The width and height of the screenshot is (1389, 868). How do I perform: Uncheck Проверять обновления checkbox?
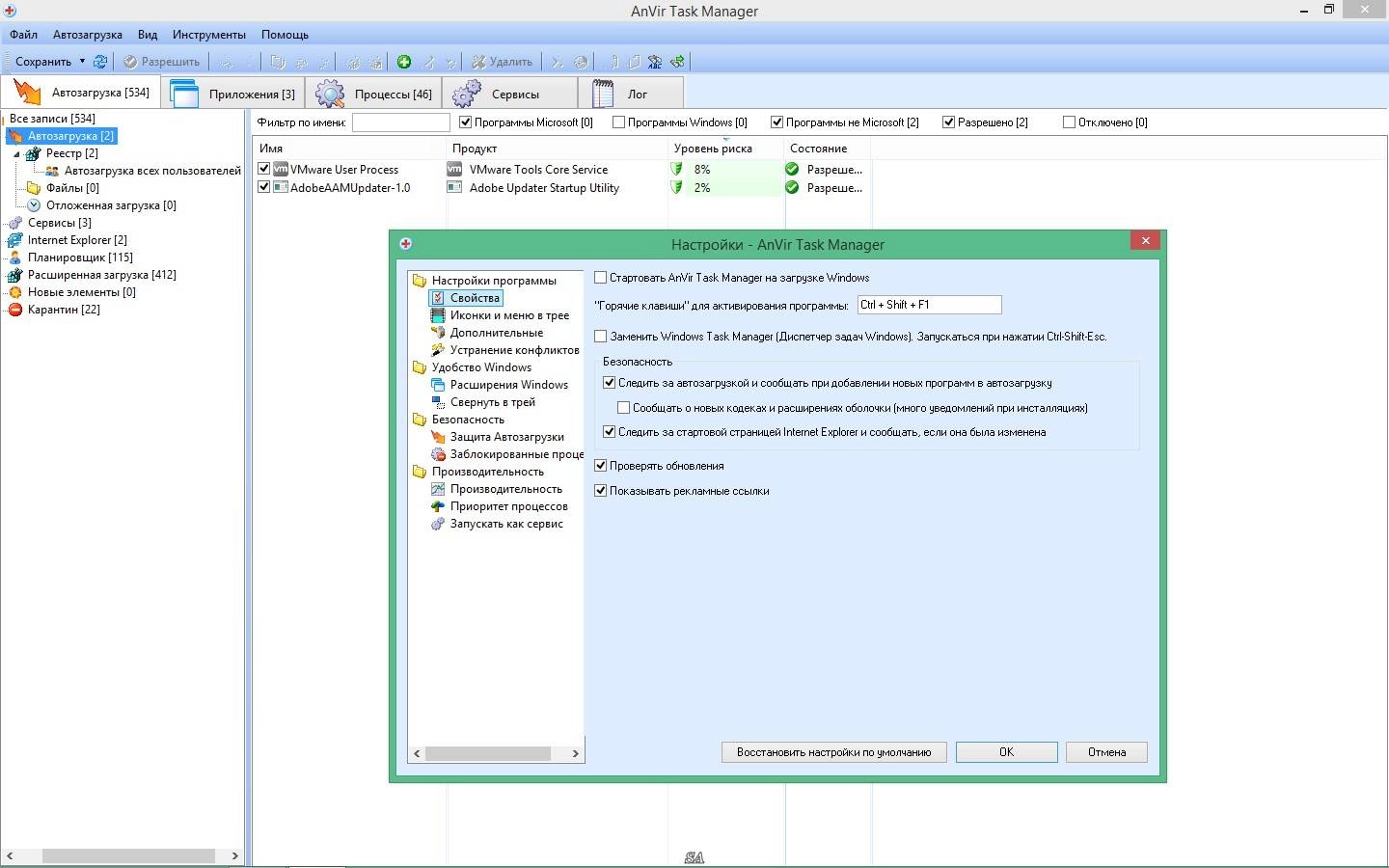click(x=601, y=466)
